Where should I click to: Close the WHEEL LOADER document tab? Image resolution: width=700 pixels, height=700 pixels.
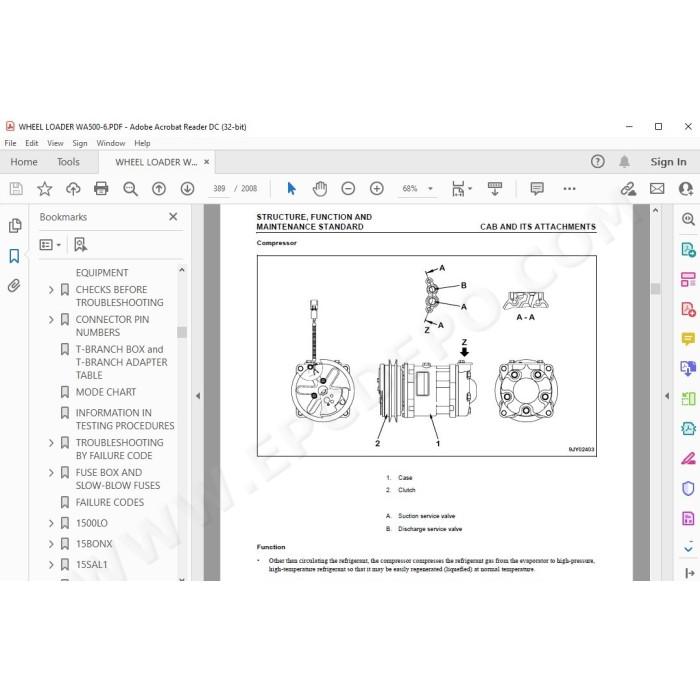pyautogui.click(x=207, y=162)
